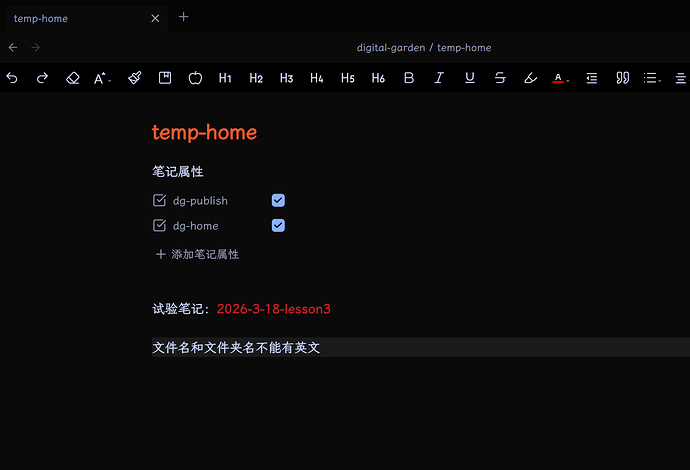Navigate forward with right arrow
Screen dimensions: 690x470
point(36,48)
